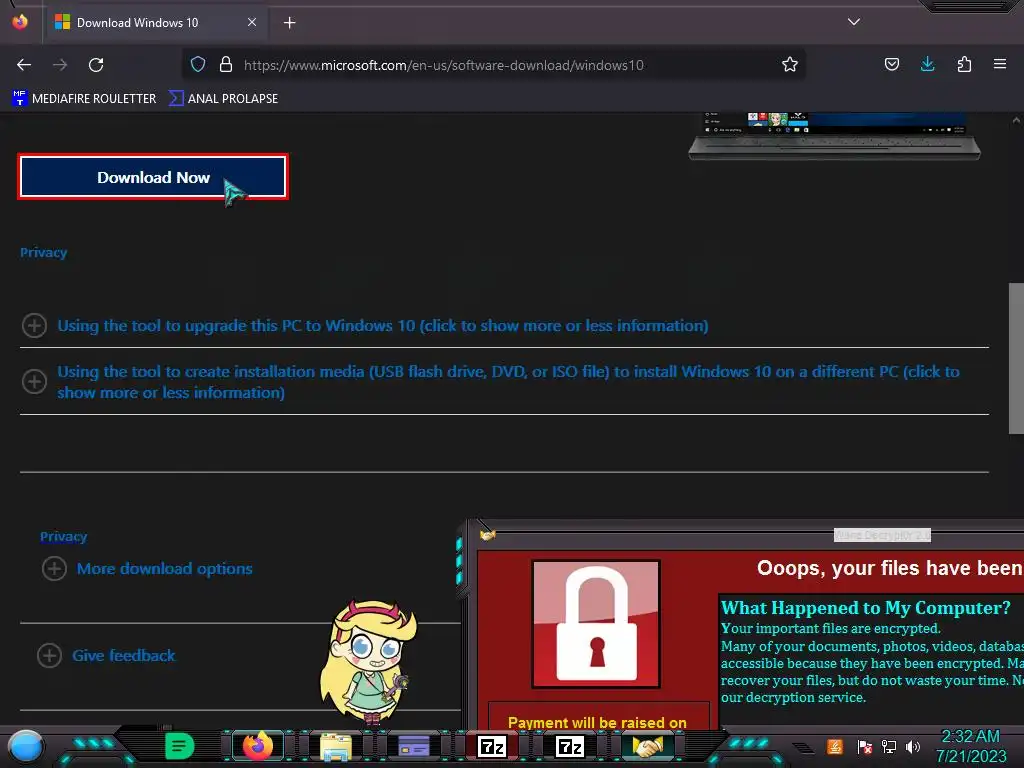The width and height of the screenshot is (1024, 768).
Task: Click the Privacy link below Download Now
Action: click(43, 253)
